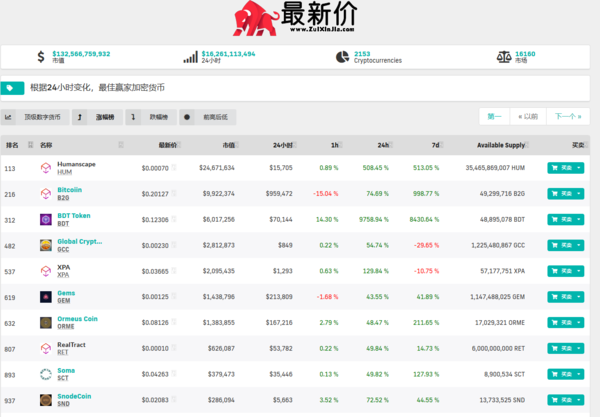Open the SnodeCoin coin link
This screenshot has height=417, width=600.
(74, 396)
